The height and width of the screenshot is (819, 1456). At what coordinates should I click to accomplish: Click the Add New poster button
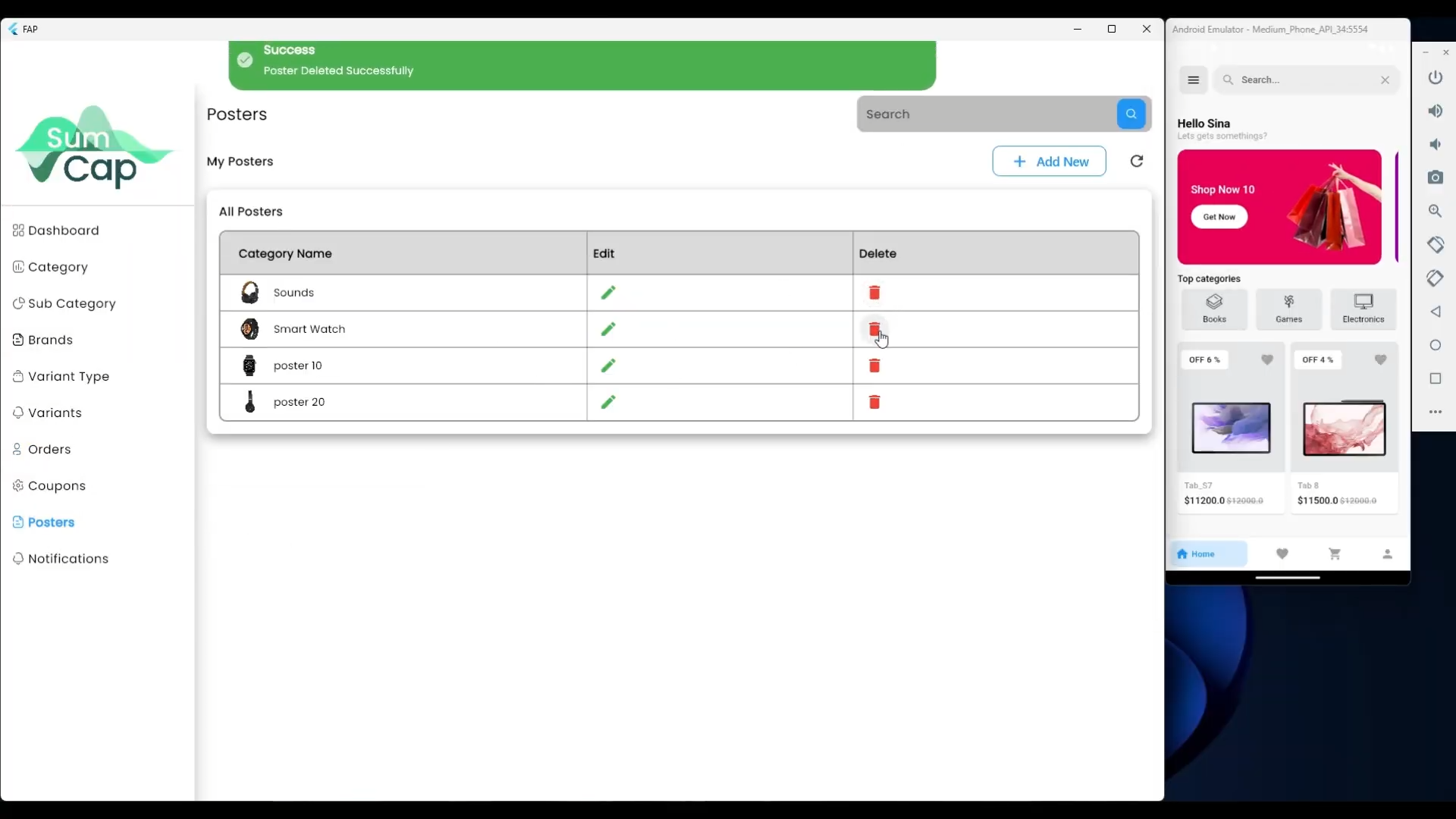tap(1049, 162)
